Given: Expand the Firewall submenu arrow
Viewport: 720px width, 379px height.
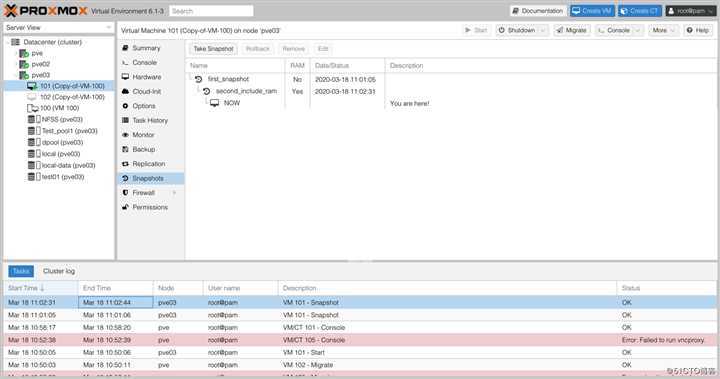Looking at the screenshot, I should coord(174,193).
